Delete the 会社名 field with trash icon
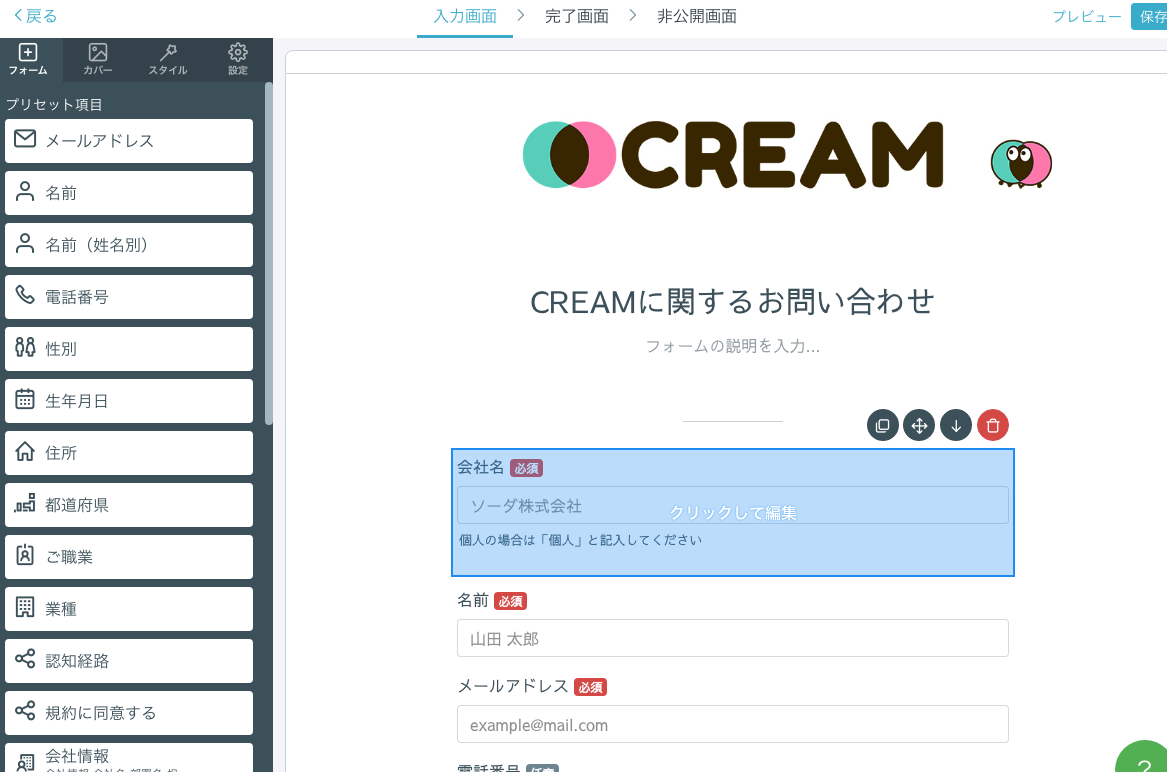 click(993, 426)
